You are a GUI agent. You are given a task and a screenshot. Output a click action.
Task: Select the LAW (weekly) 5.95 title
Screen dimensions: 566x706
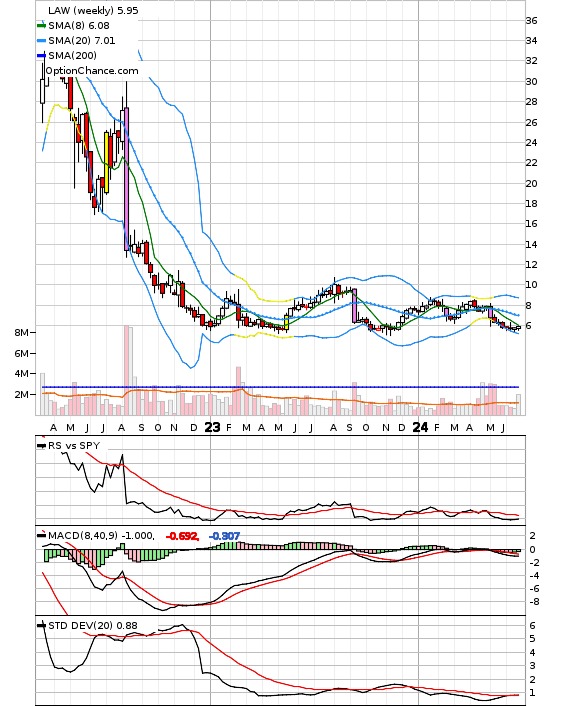point(93,10)
